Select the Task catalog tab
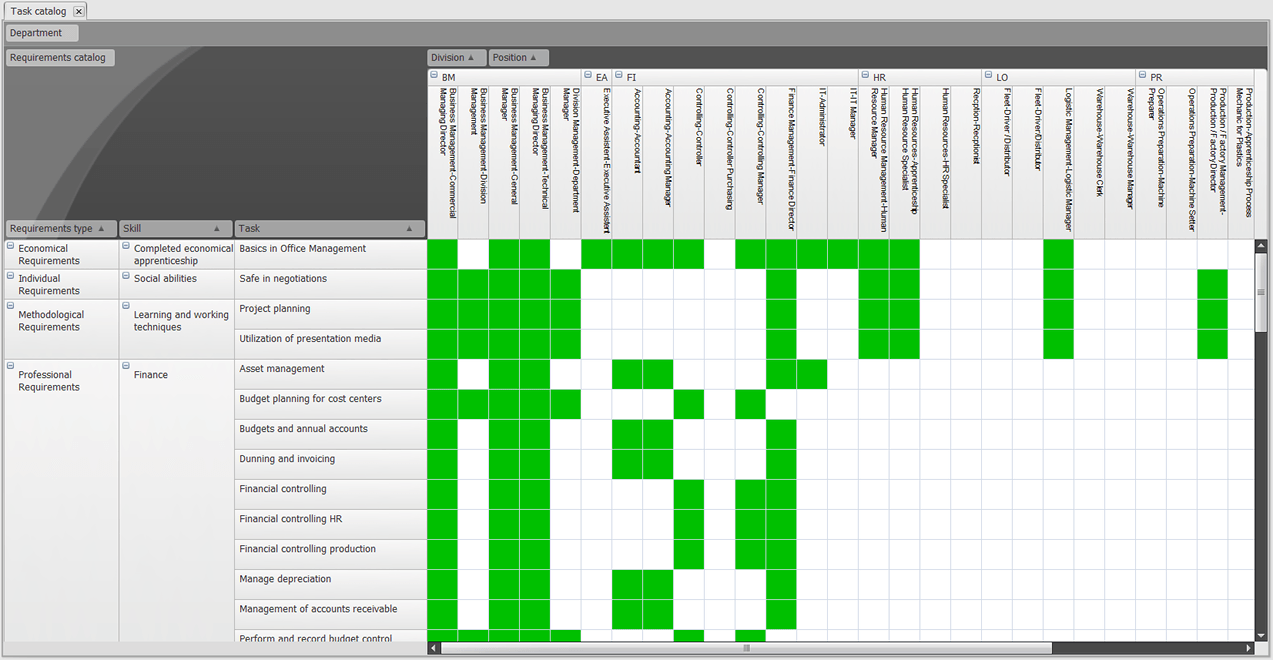 coord(38,10)
